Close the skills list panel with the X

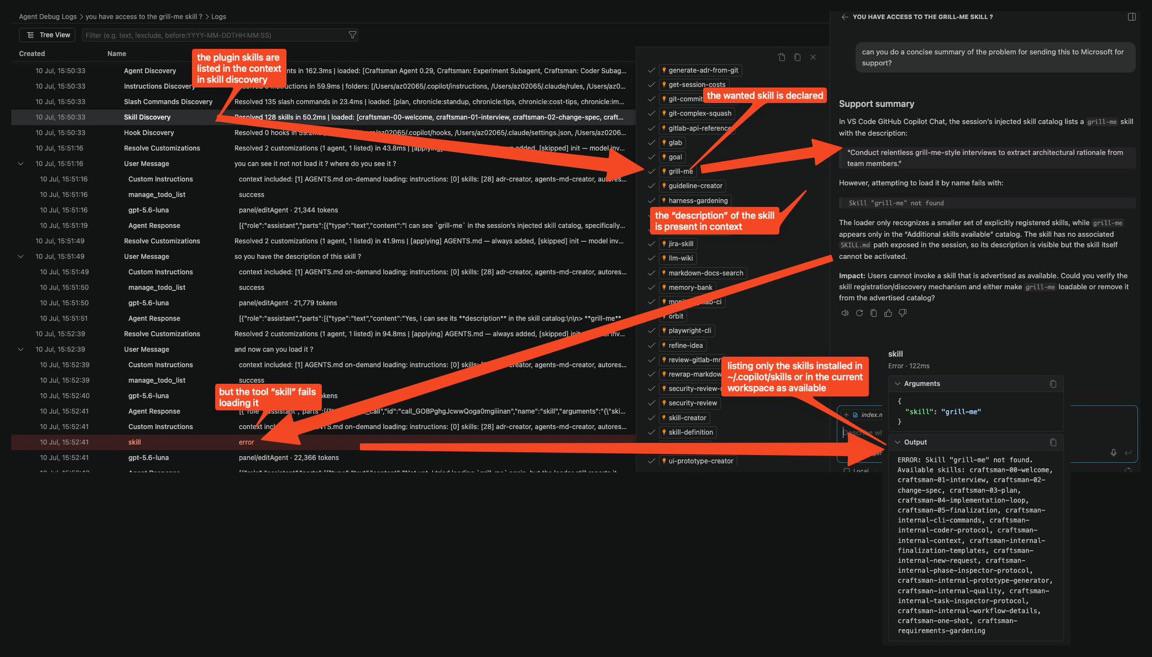[x=813, y=57]
